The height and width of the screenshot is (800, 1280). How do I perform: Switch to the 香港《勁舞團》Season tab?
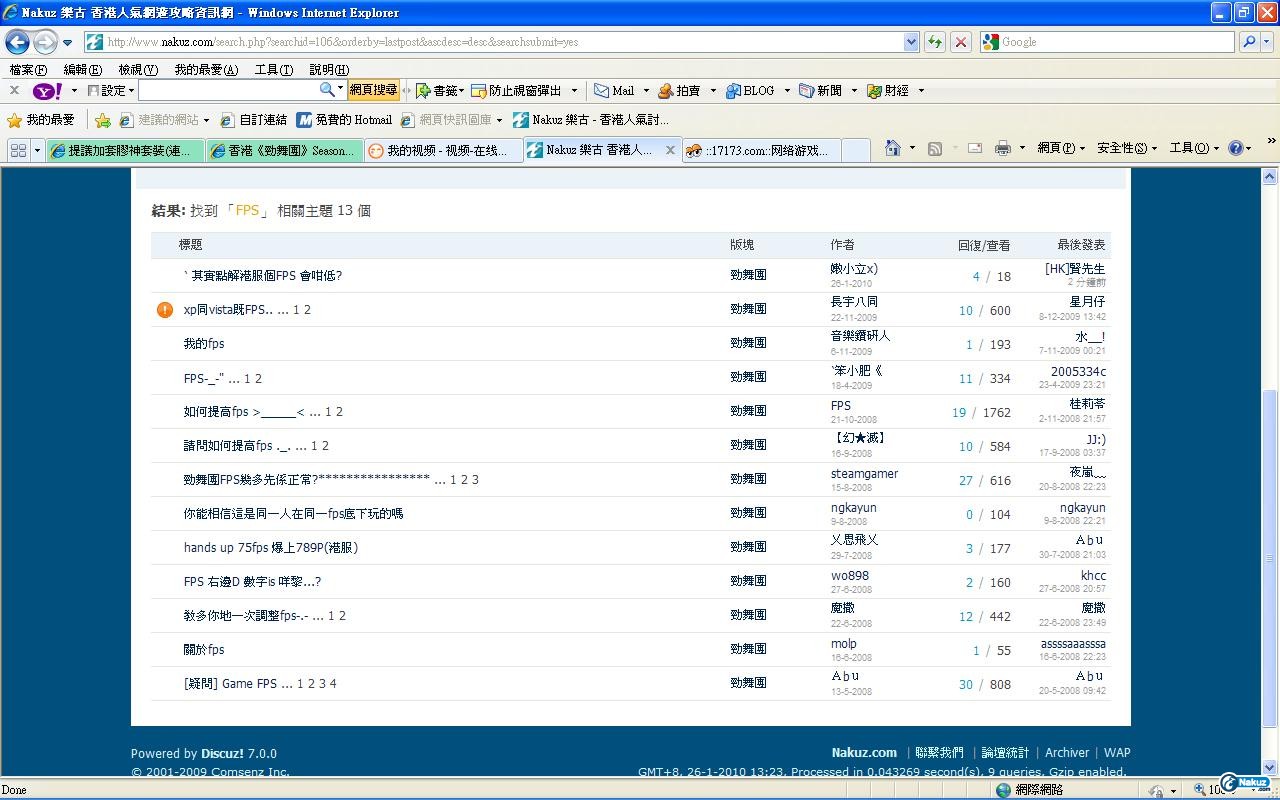click(x=283, y=150)
